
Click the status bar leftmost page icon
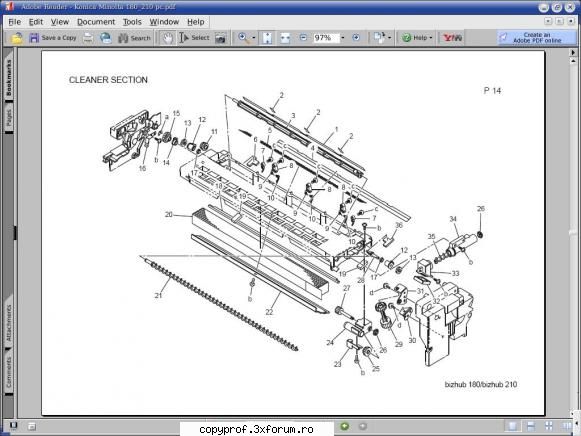point(13,426)
